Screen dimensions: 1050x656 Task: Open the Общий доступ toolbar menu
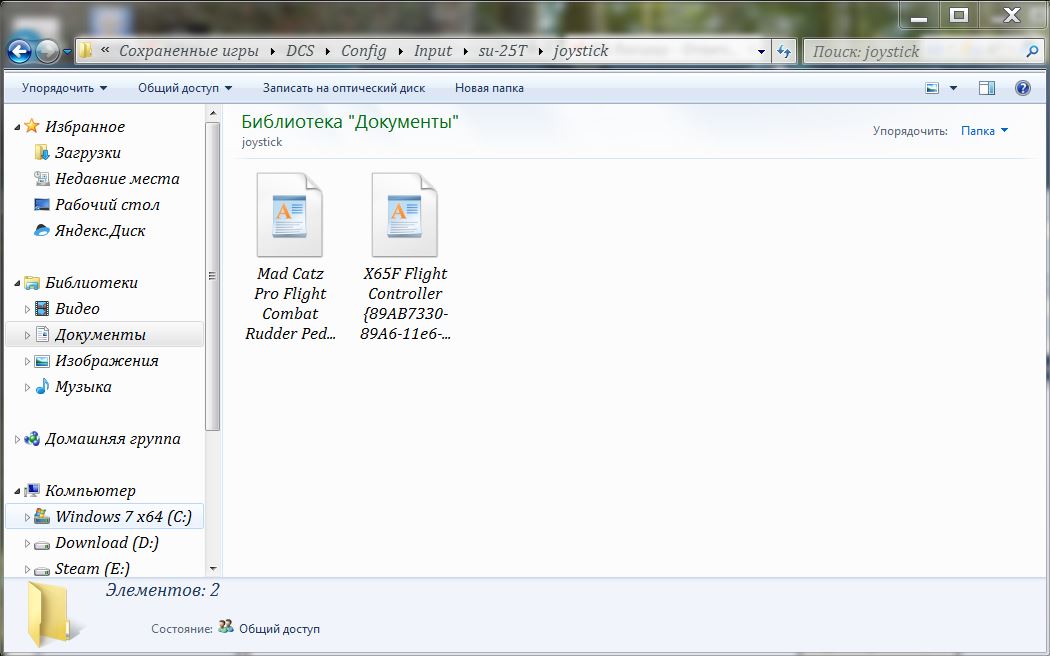tap(185, 88)
